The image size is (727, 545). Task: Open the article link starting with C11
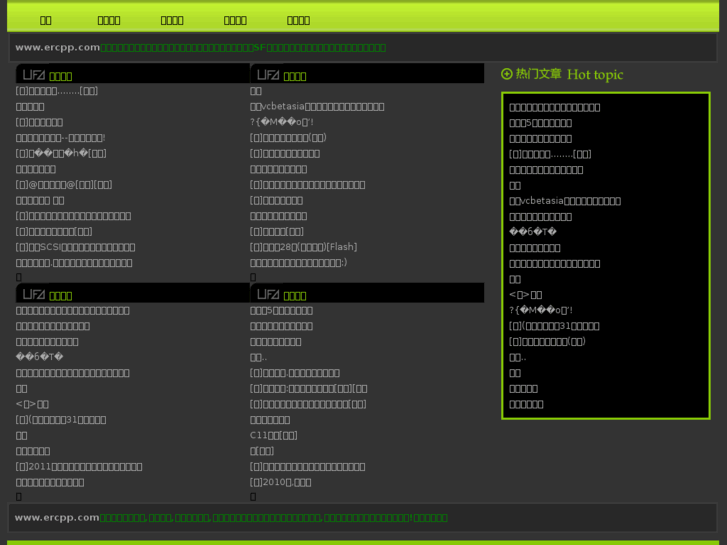tap(273, 435)
